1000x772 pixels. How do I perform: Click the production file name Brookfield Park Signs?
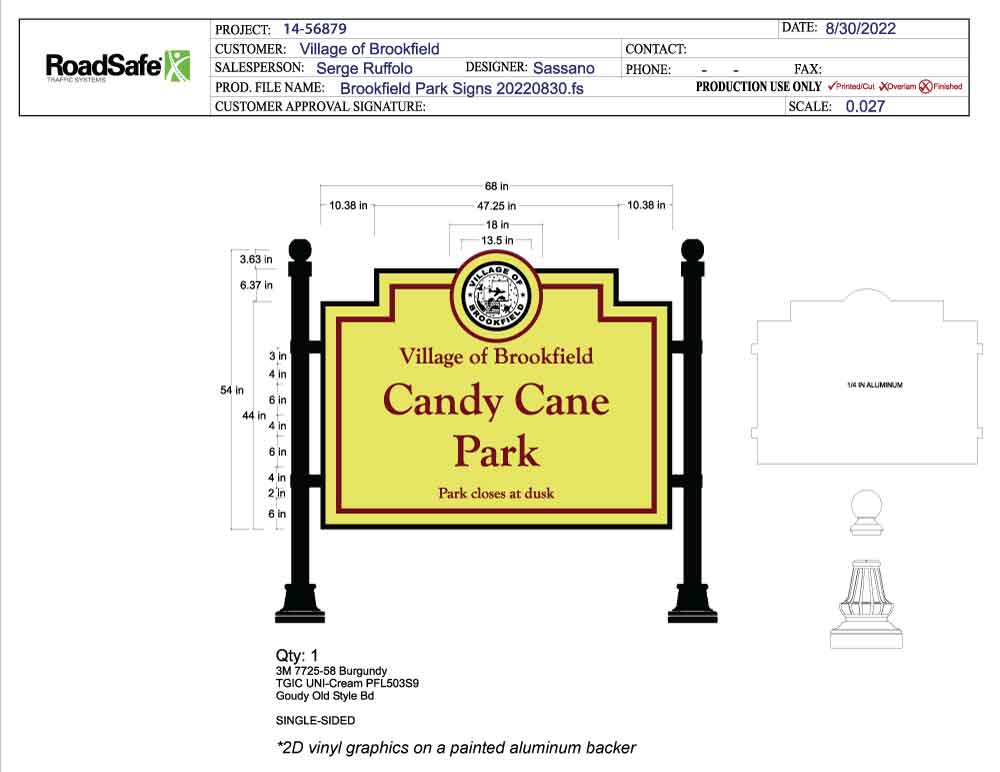coord(461,88)
